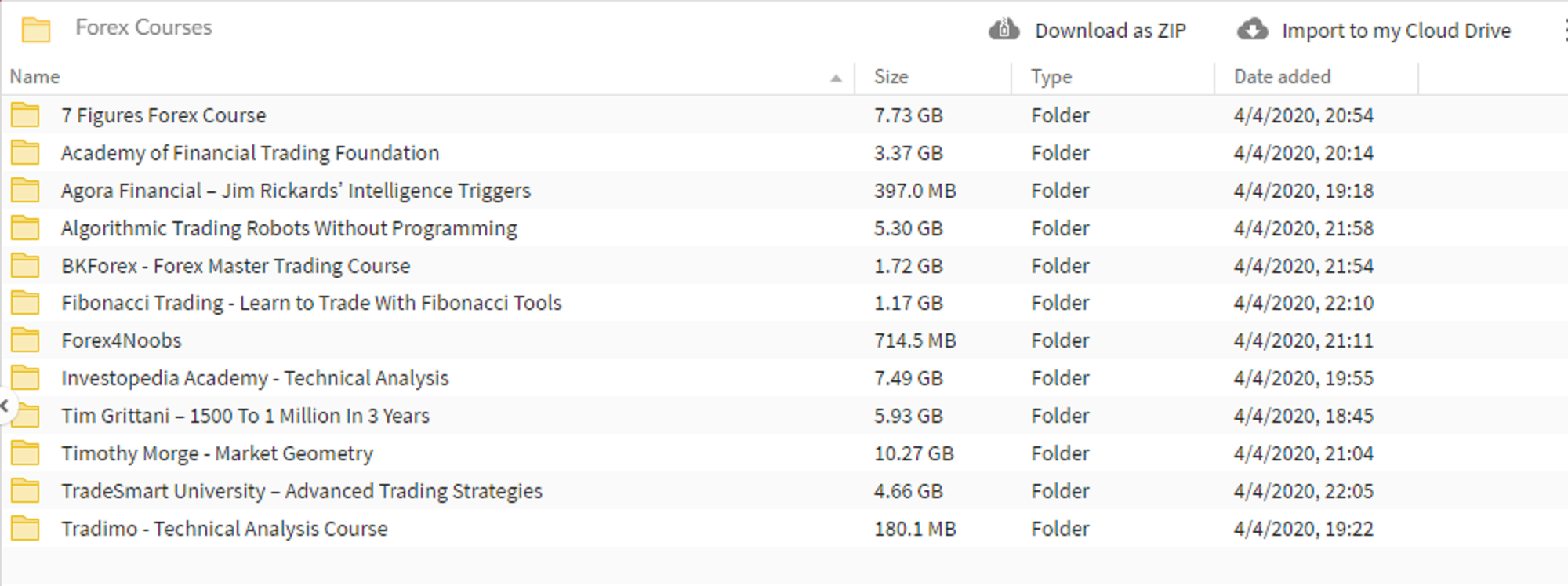
Task: Sort the list by Type column
Action: coord(1051,77)
